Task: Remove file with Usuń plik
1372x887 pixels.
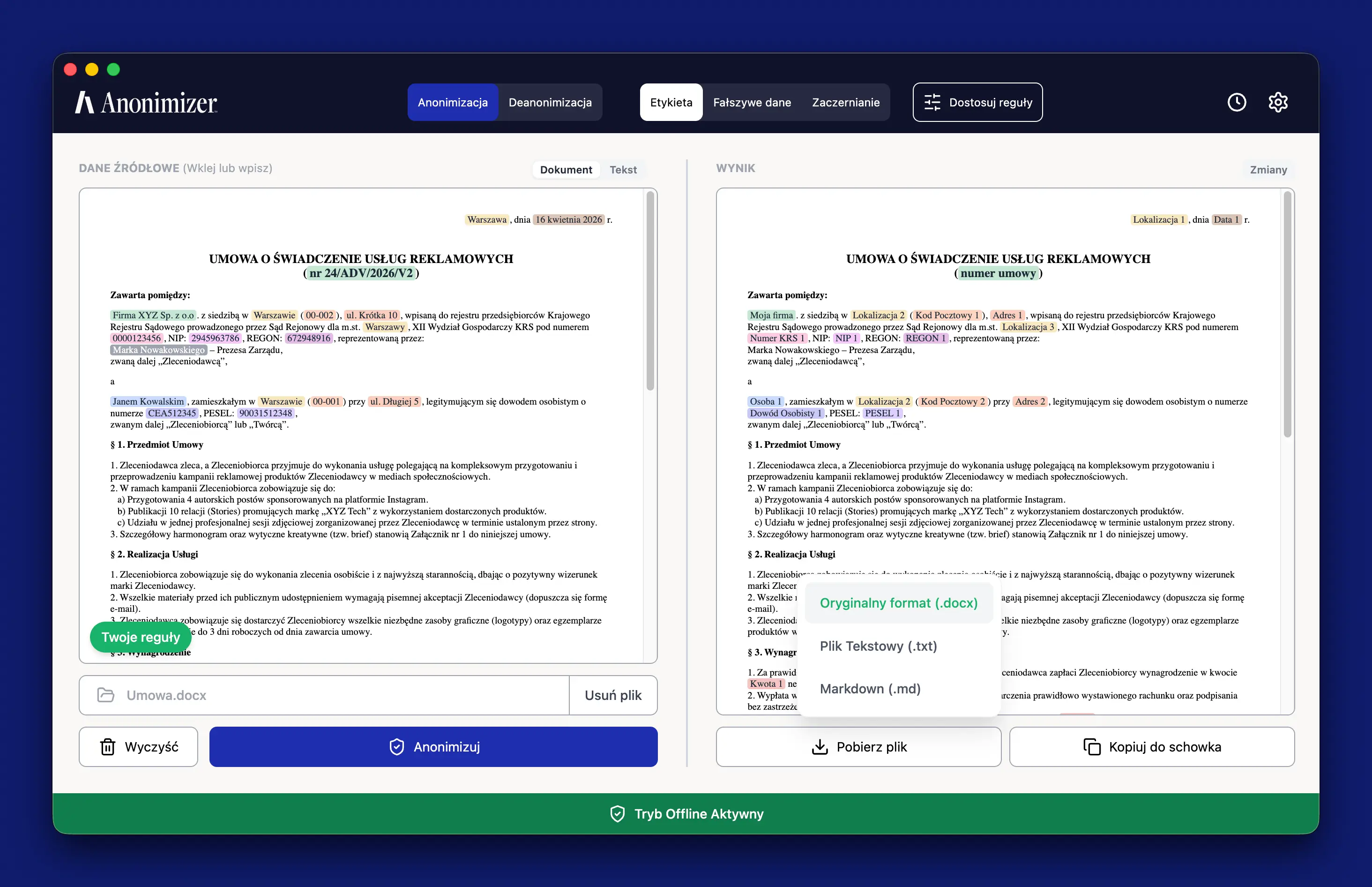Action: click(x=613, y=695)
